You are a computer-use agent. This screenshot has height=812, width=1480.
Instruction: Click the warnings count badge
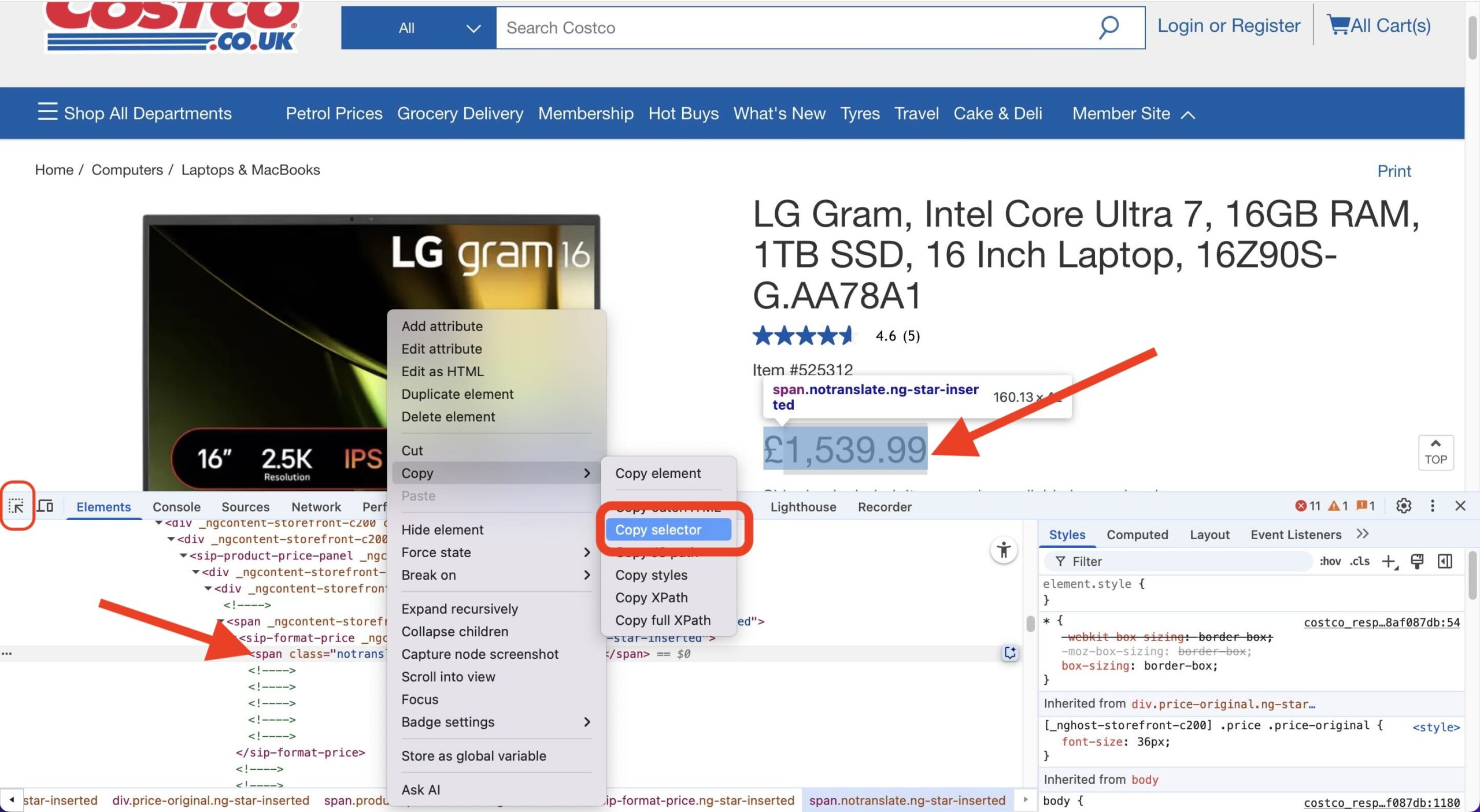click(x=1338, y=506)
